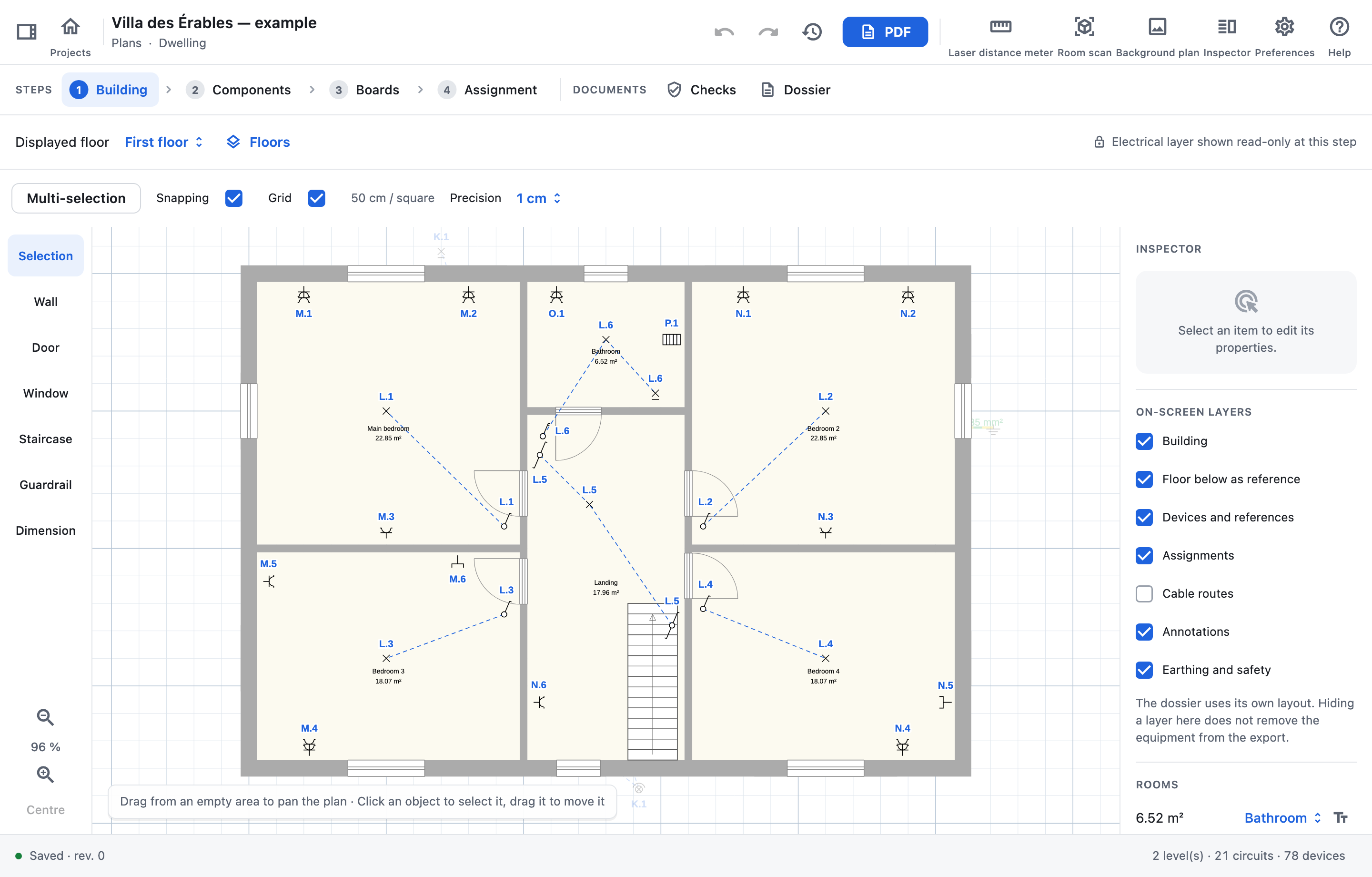
Task: Go to step 2 Components
Action: [x=239, y=90]
